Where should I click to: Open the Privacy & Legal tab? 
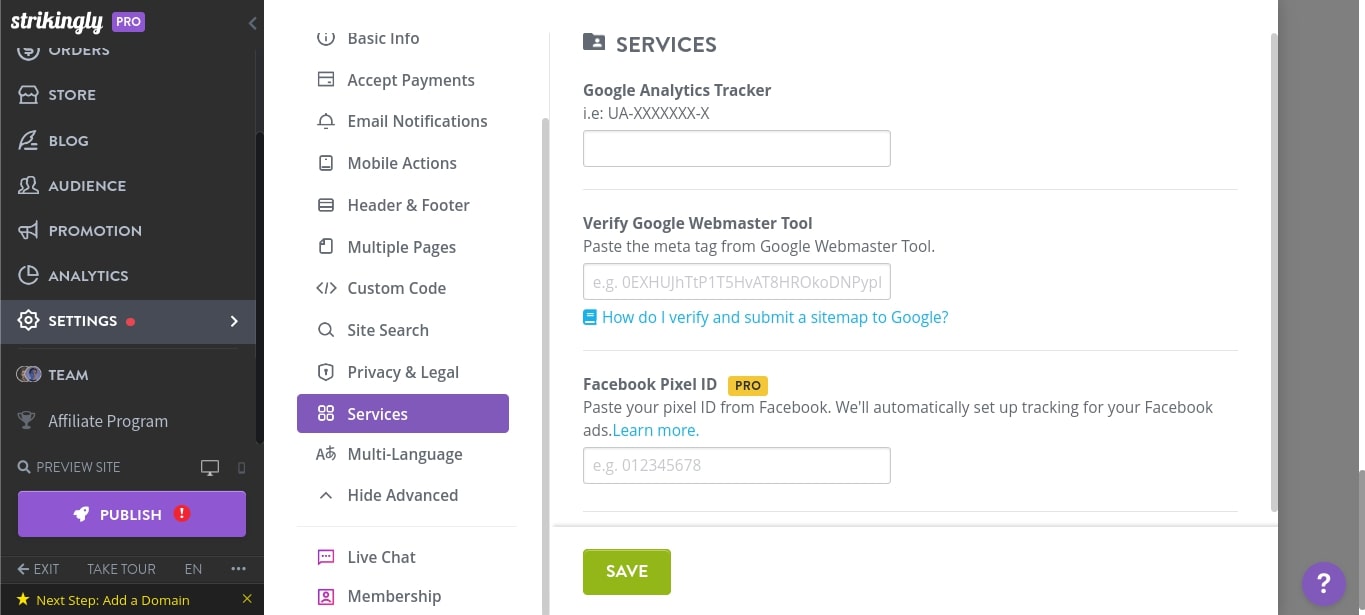[x=403, y=371]
